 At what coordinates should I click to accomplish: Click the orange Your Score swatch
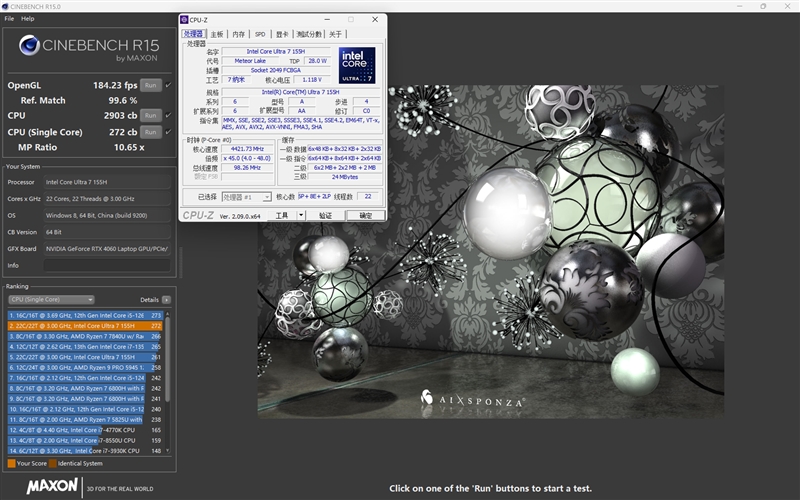tap(11, 463)
